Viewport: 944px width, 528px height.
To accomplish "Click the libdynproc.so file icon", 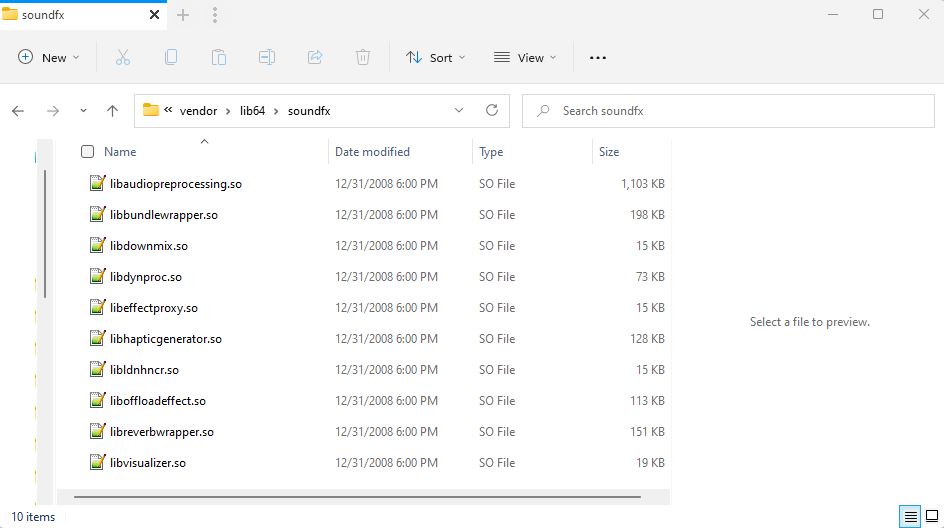I will (98, 276).
